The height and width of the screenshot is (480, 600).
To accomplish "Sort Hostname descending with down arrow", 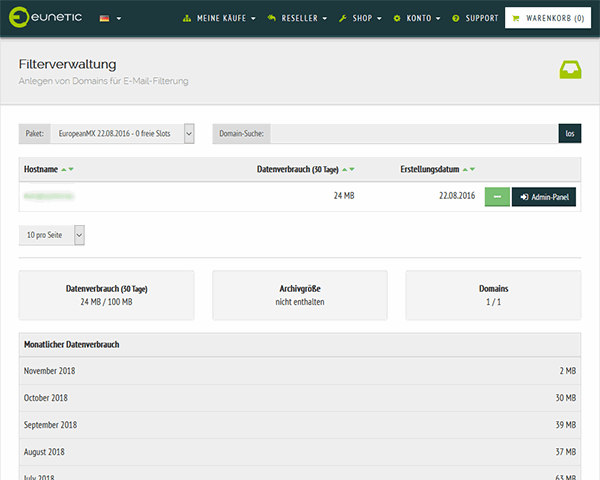I will (x=71, y=169).
